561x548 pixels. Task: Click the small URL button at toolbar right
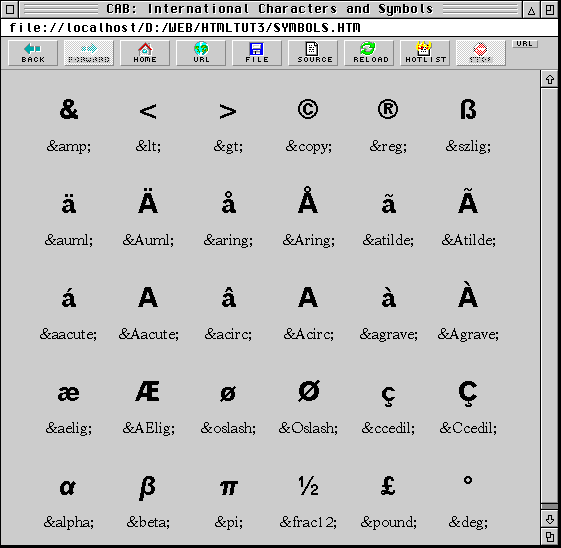tap(525, 44)
